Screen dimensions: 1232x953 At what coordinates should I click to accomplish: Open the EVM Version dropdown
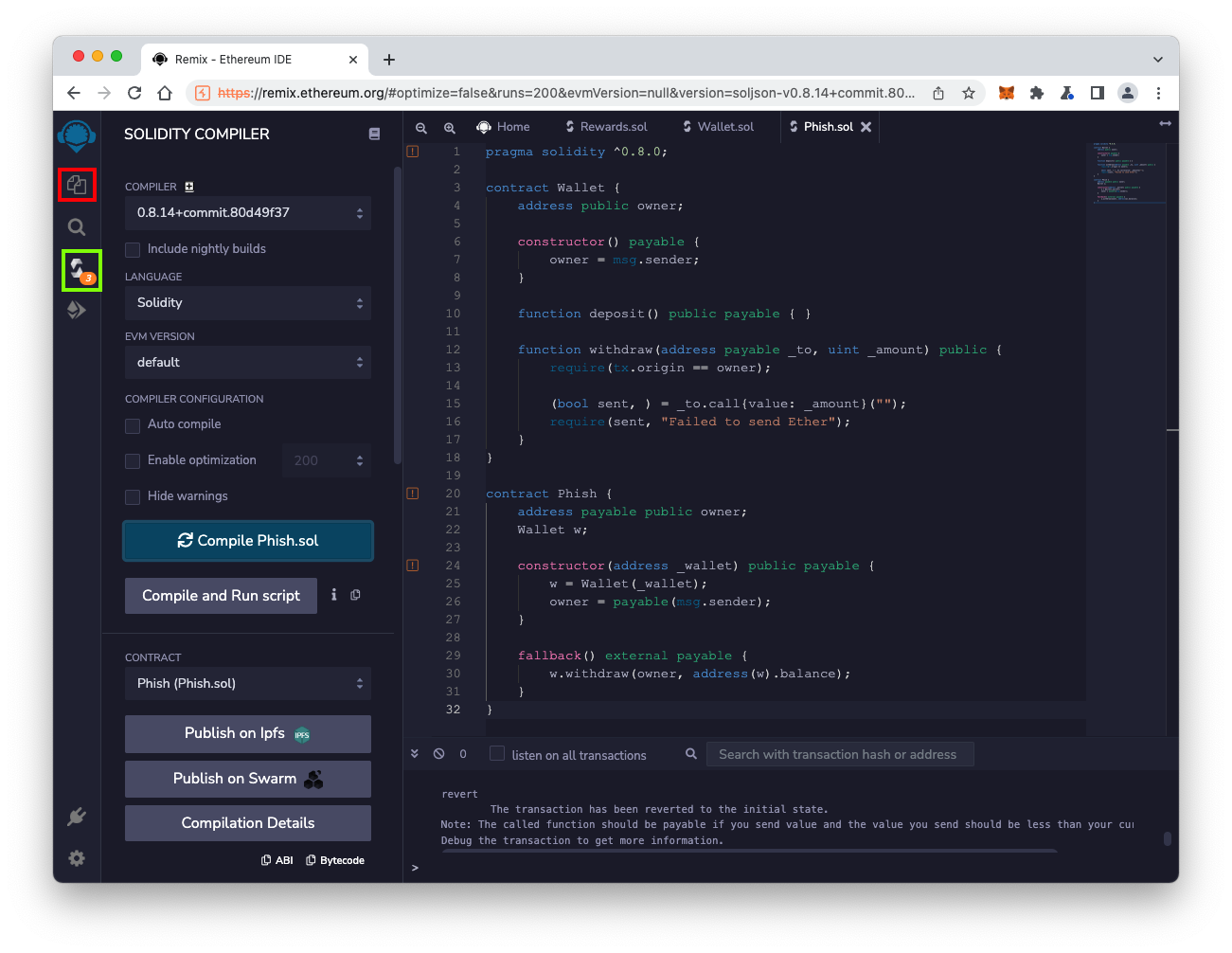[248, 363]
